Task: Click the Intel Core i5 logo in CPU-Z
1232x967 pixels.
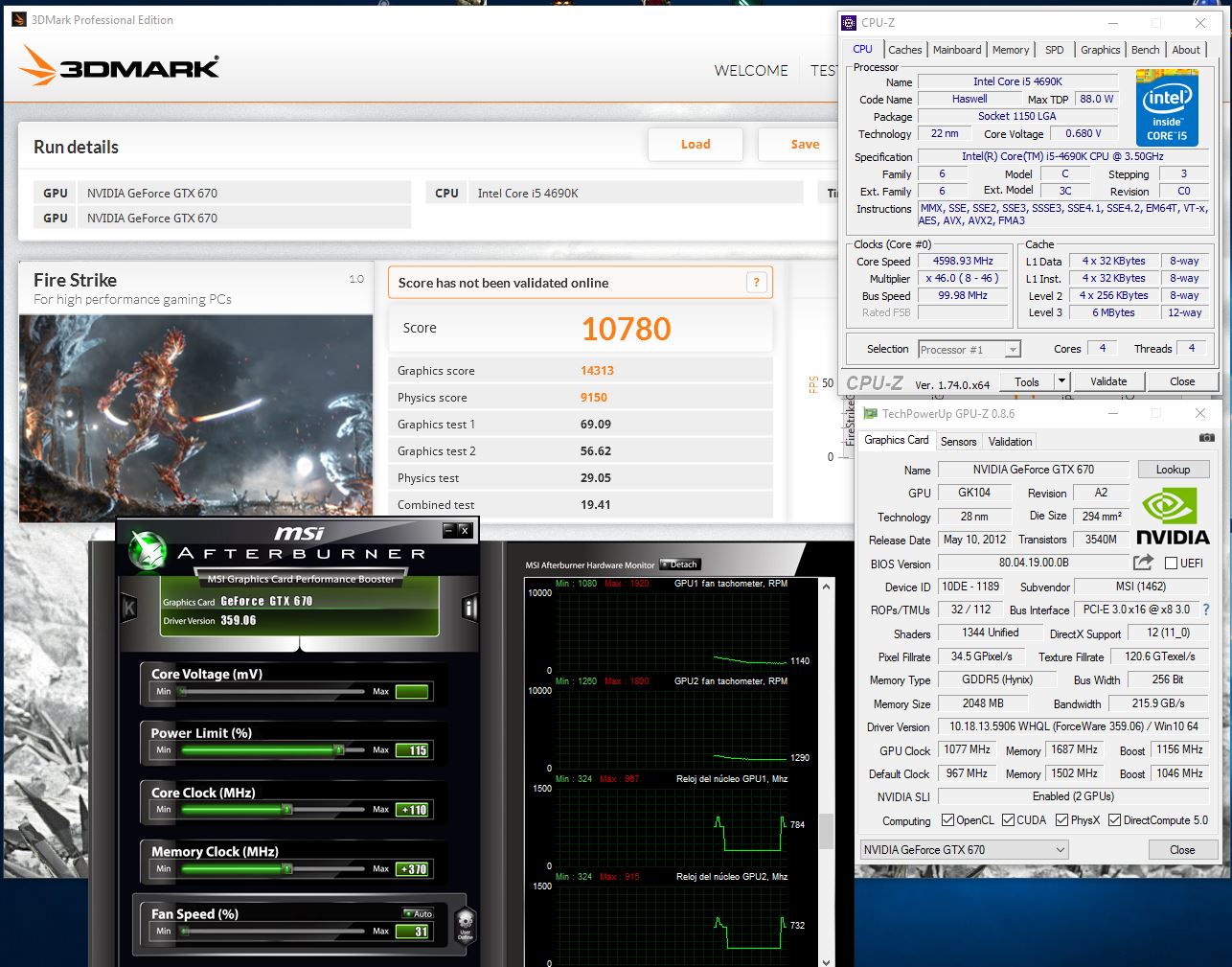Action: click(1167, 106)
